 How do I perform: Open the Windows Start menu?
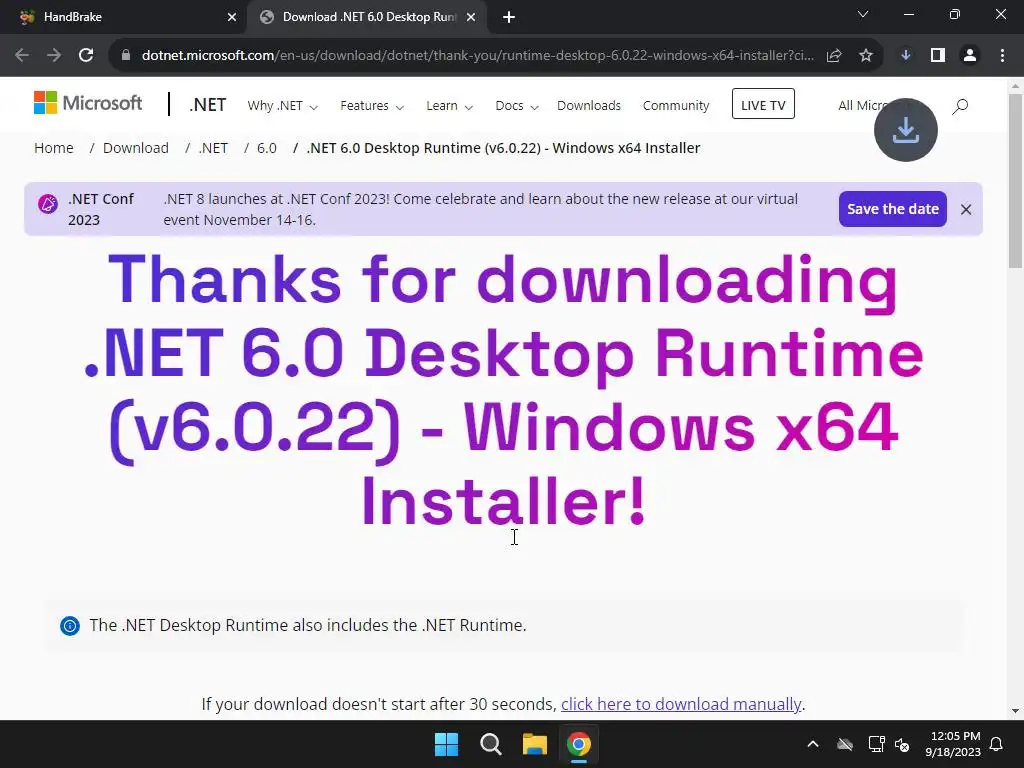[447, 744]
